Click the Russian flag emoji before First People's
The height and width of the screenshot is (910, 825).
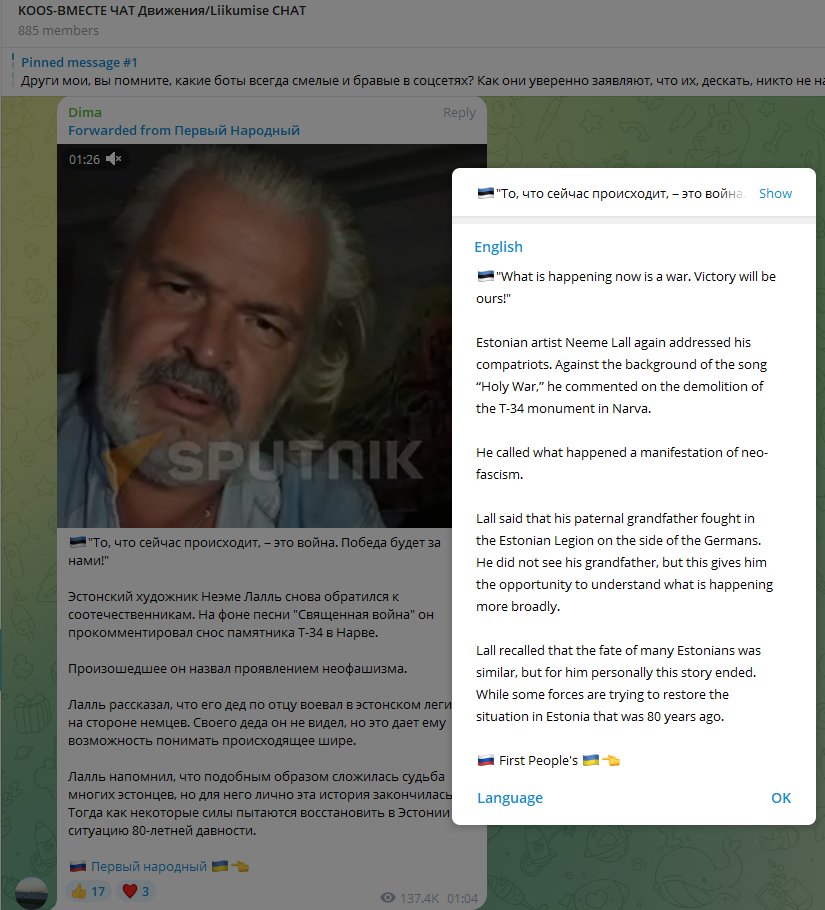tap(485, 760)
